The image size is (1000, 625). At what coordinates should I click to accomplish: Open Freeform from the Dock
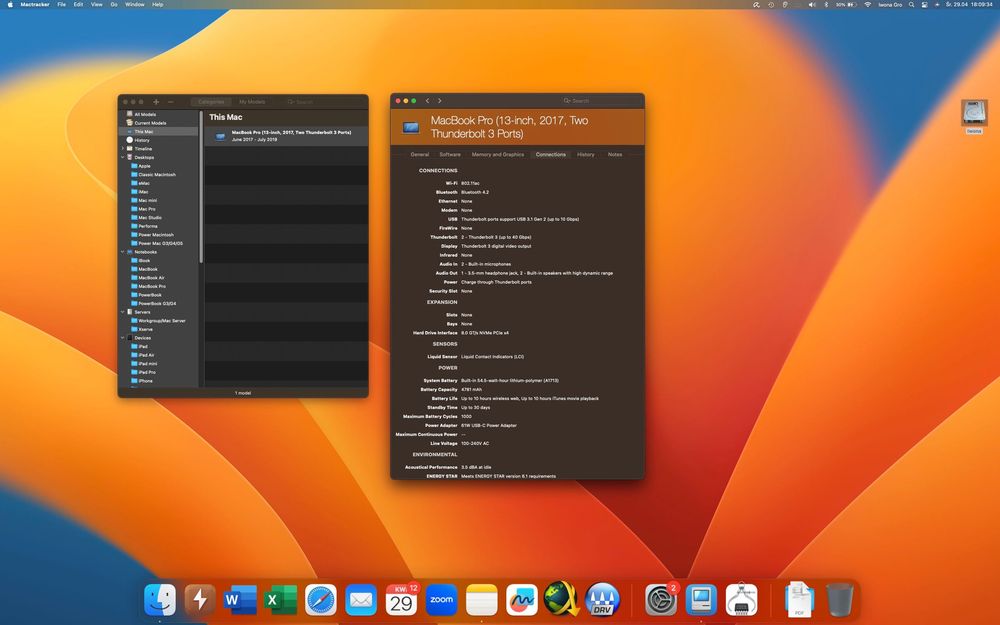click(522, 599)
